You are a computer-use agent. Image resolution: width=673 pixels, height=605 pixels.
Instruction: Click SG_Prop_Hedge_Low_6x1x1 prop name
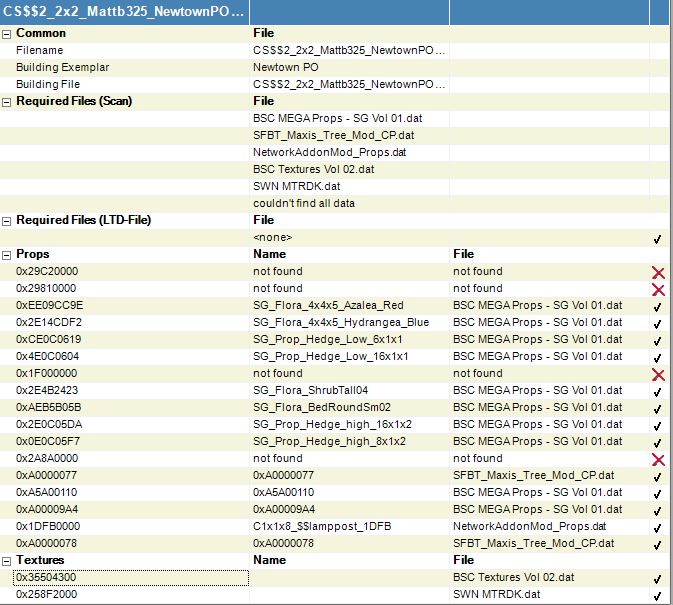pyautogui.click(x=327, y=339)
